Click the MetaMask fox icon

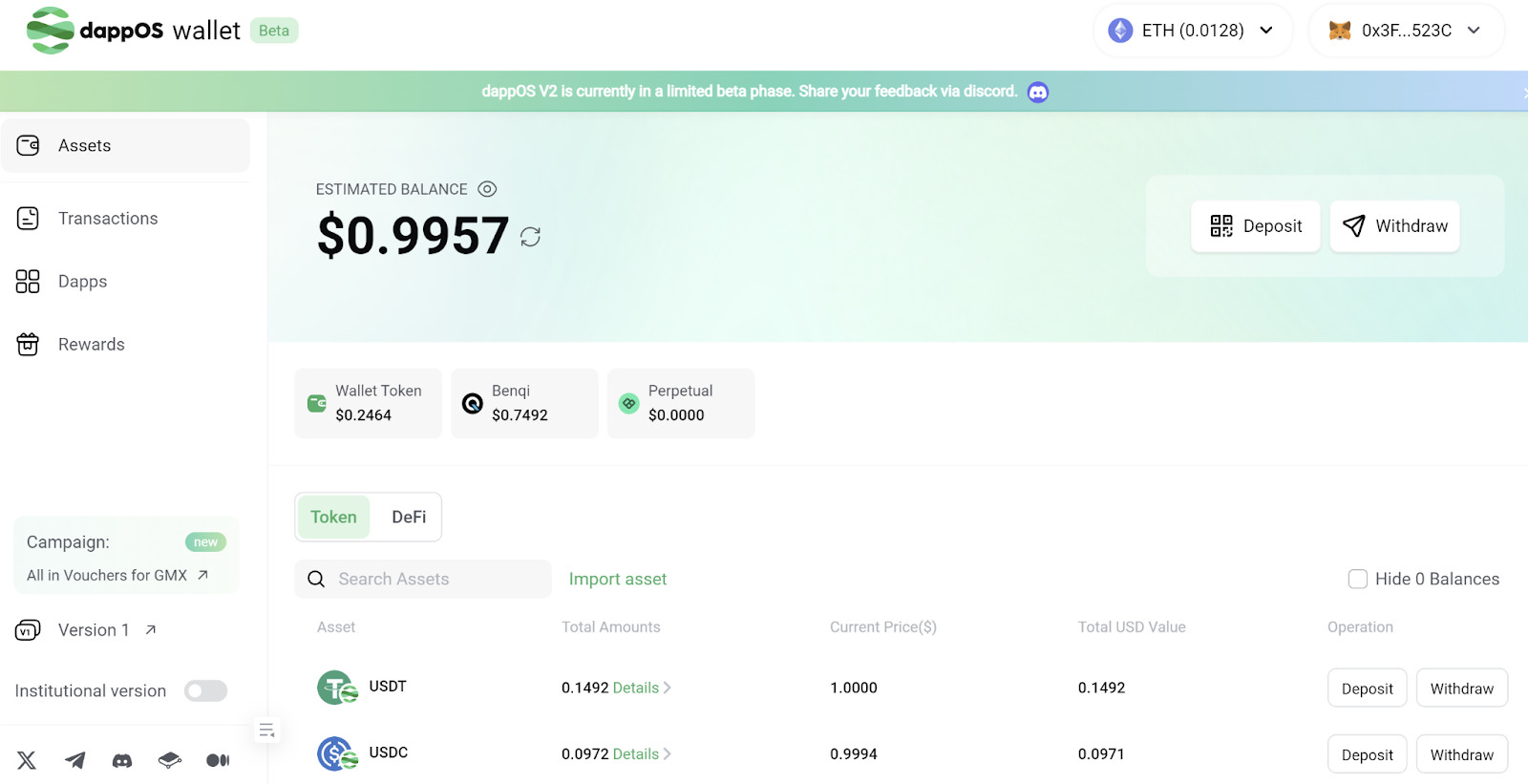point(1340,31)
